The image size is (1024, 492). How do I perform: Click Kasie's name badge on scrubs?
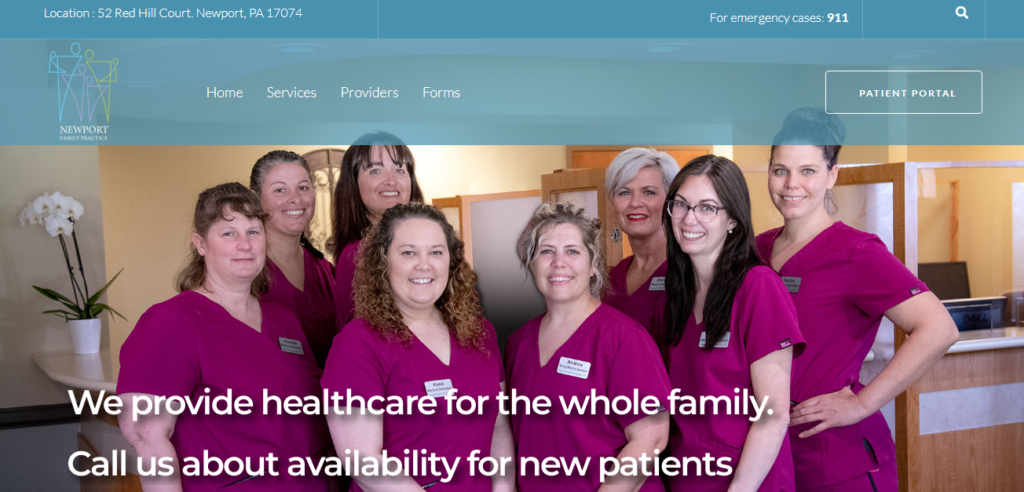[x=438, y=388]
